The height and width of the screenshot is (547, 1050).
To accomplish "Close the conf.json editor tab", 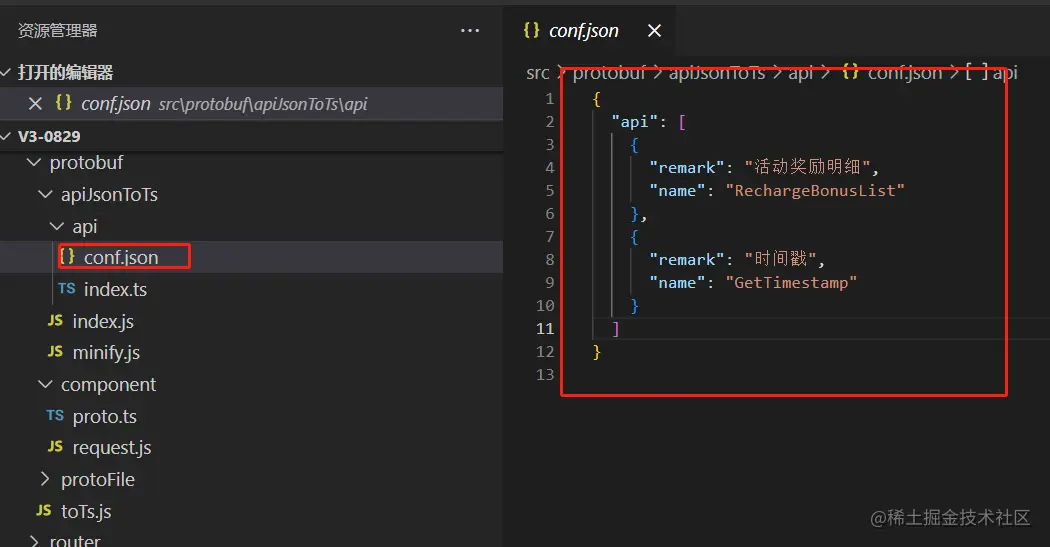I will pos(654,31).
